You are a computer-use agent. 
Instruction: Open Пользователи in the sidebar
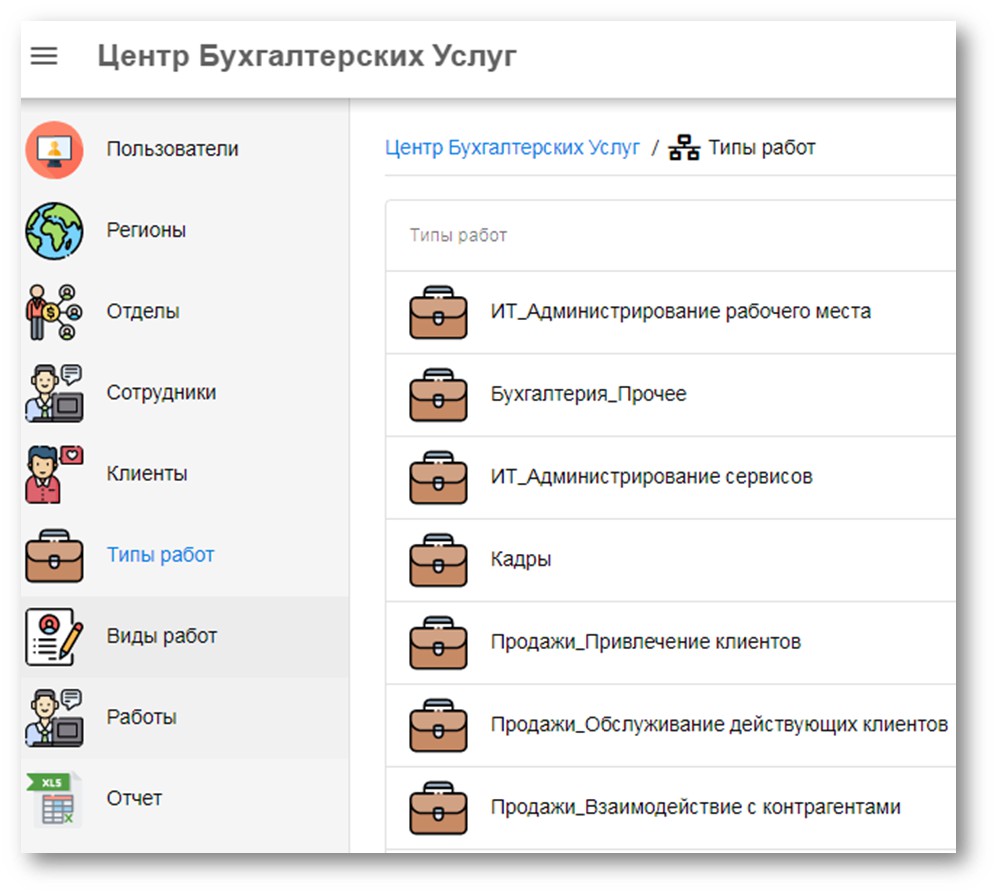point(185,150)
